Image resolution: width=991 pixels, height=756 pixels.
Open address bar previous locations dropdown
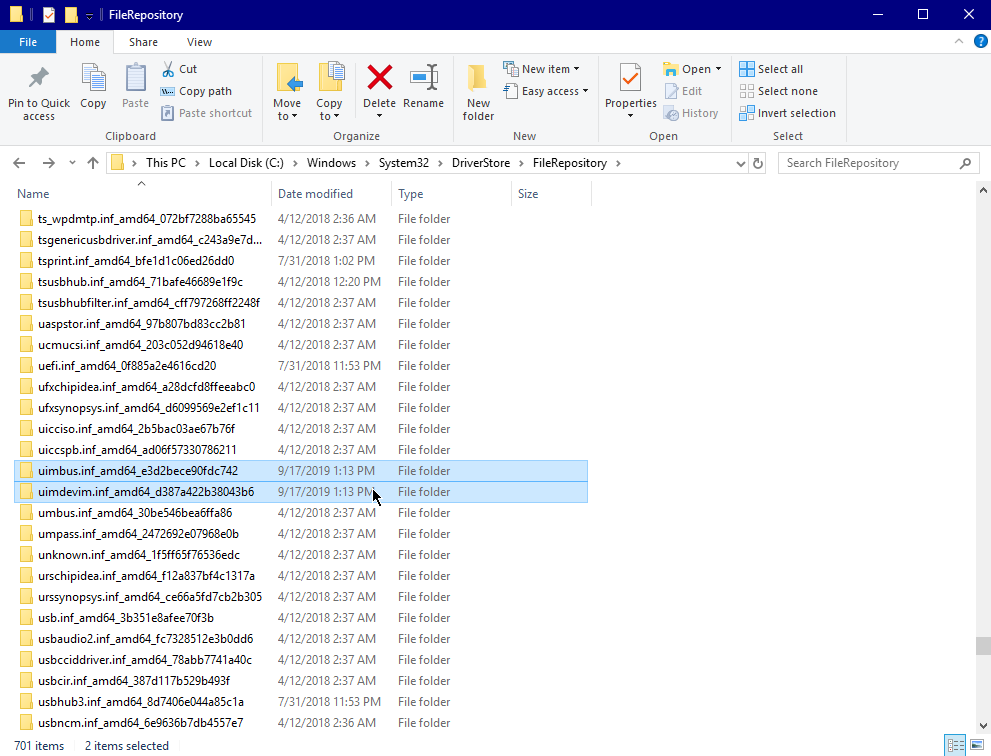(x=741, y=164)
